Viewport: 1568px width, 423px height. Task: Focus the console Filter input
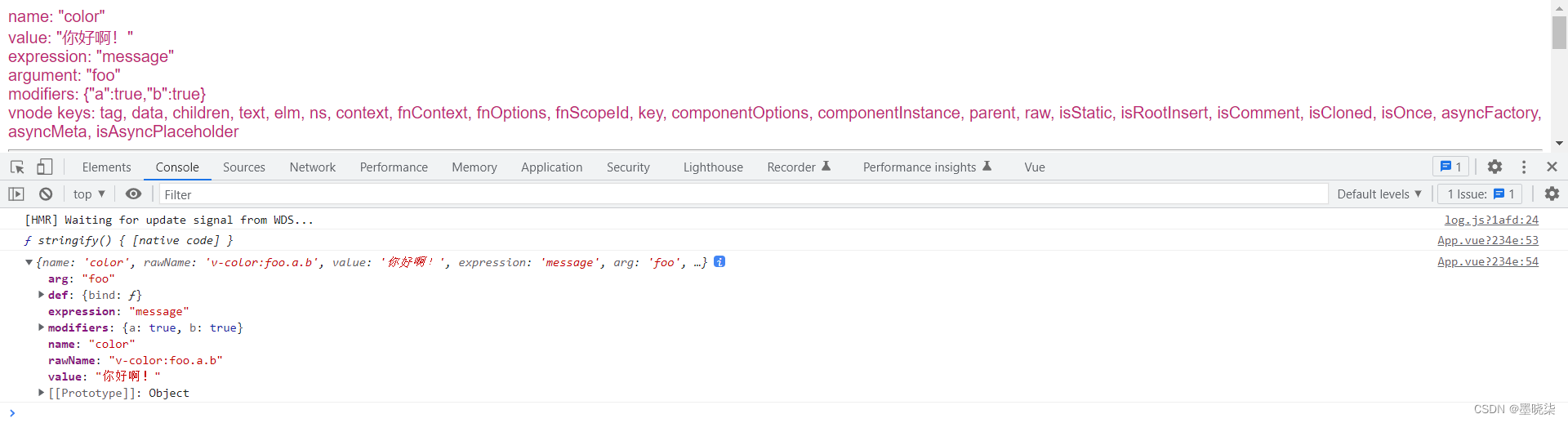(x=743, y=194)
